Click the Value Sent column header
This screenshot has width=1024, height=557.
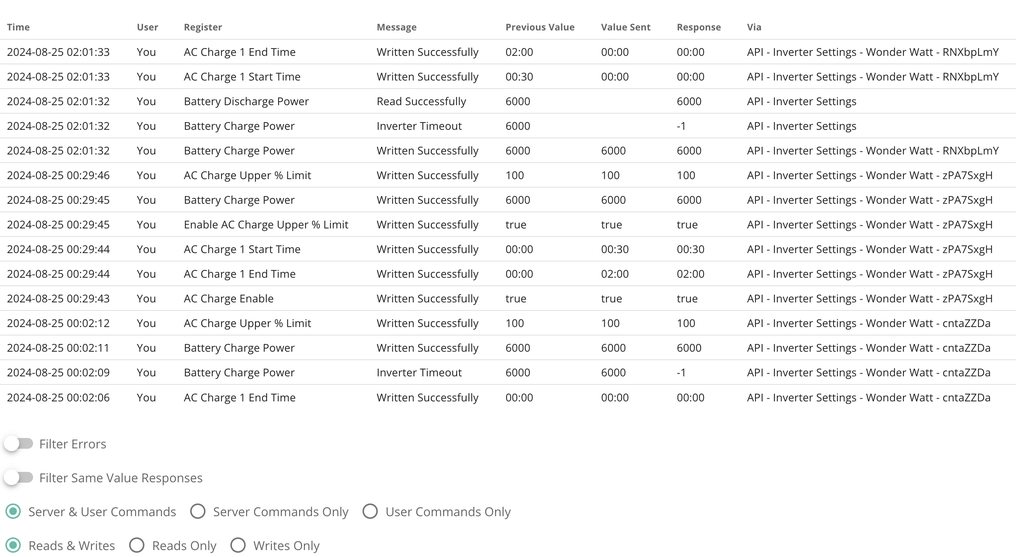(625, 27)
